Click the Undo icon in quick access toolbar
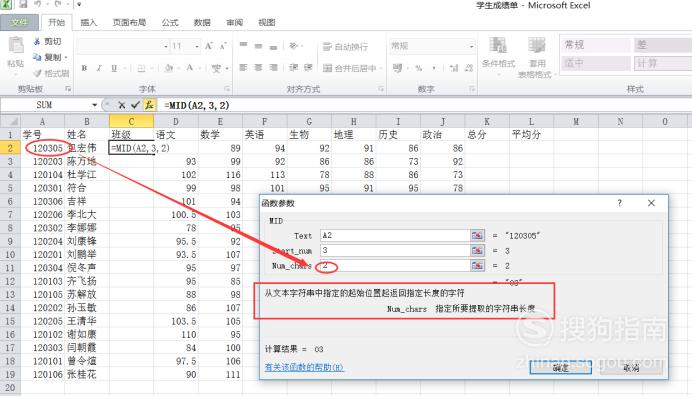Viewport: 692px width, 396px height. pyautogui.click(x=37, y=4)
